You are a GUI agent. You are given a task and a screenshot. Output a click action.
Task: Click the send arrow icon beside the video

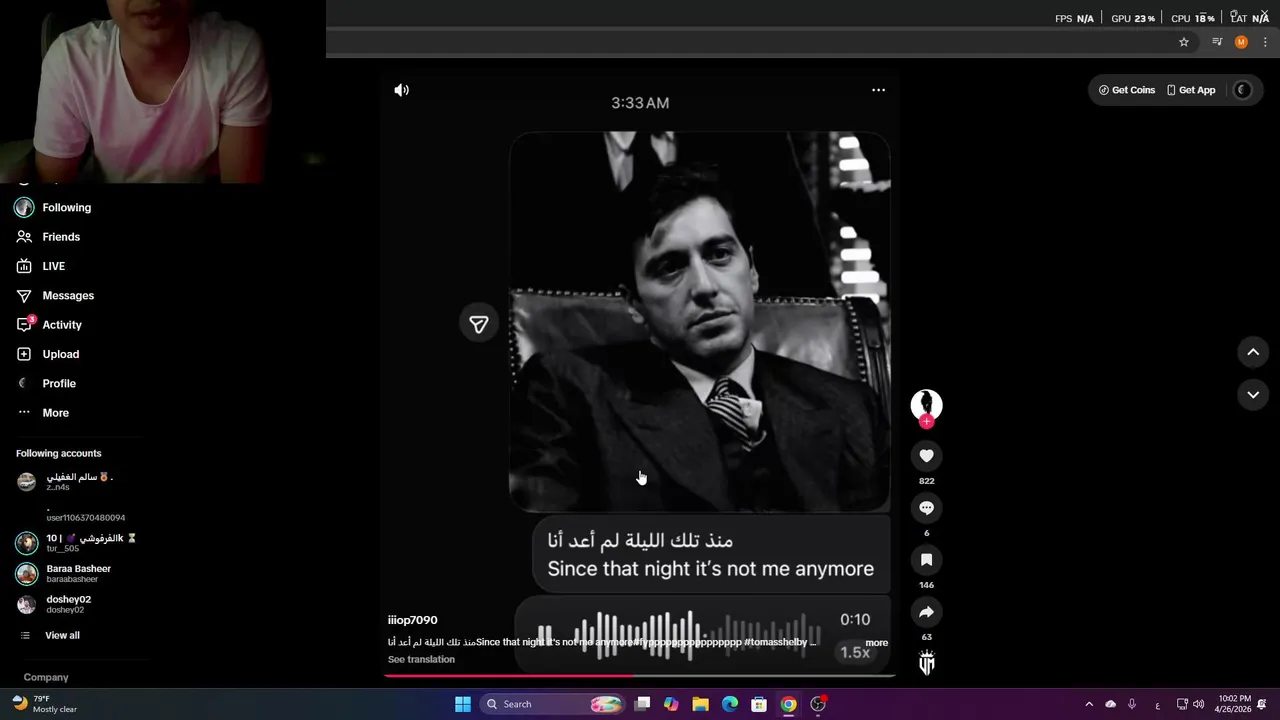pos(479,324)
